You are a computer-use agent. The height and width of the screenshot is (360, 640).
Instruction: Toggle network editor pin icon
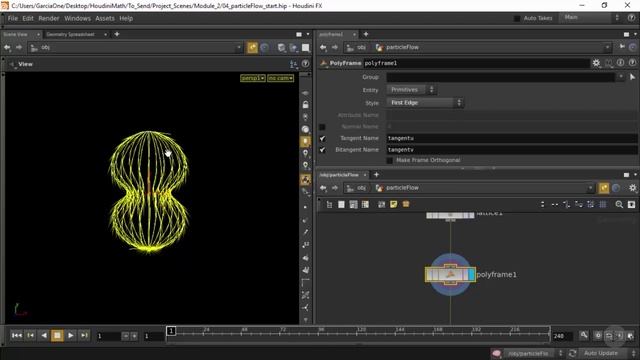604,188
